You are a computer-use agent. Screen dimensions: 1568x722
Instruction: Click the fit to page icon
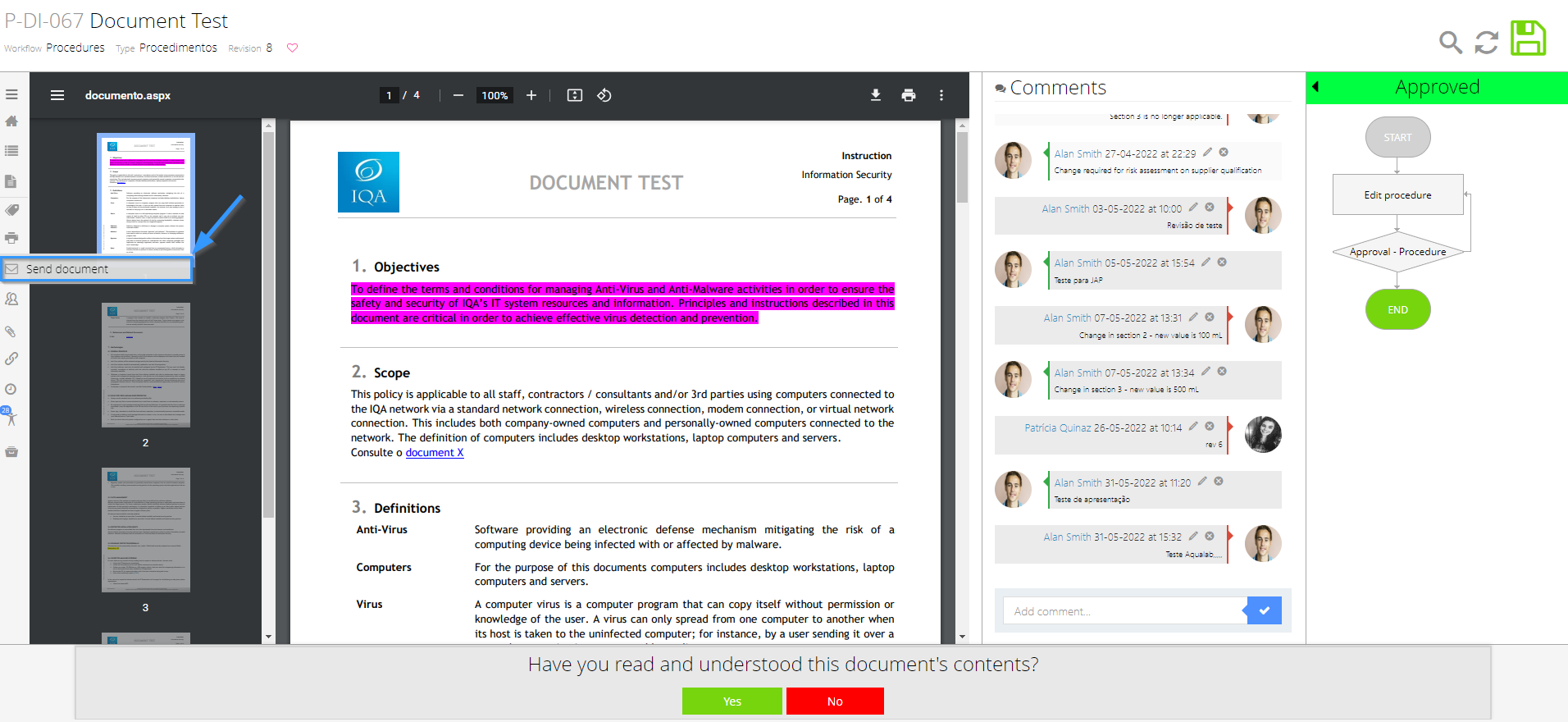575,95
